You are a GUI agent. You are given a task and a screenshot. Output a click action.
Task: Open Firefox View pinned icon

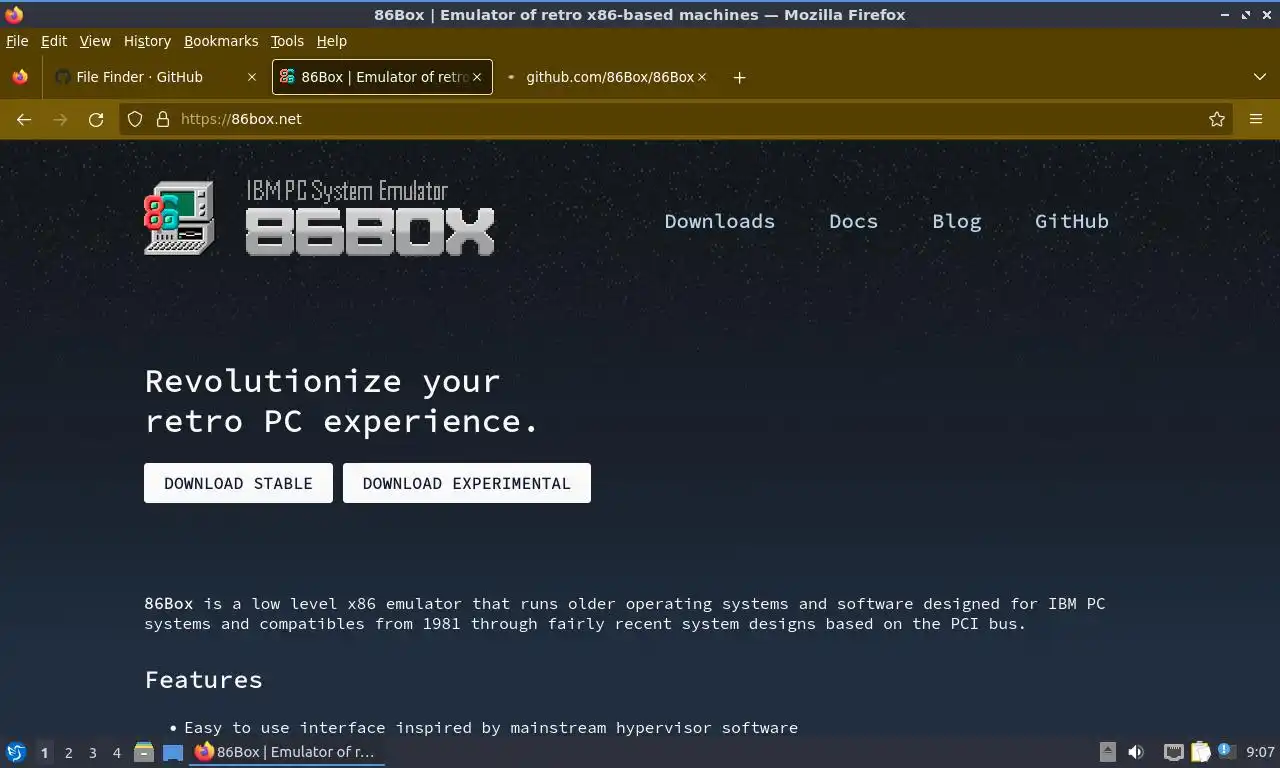(20, 77)
